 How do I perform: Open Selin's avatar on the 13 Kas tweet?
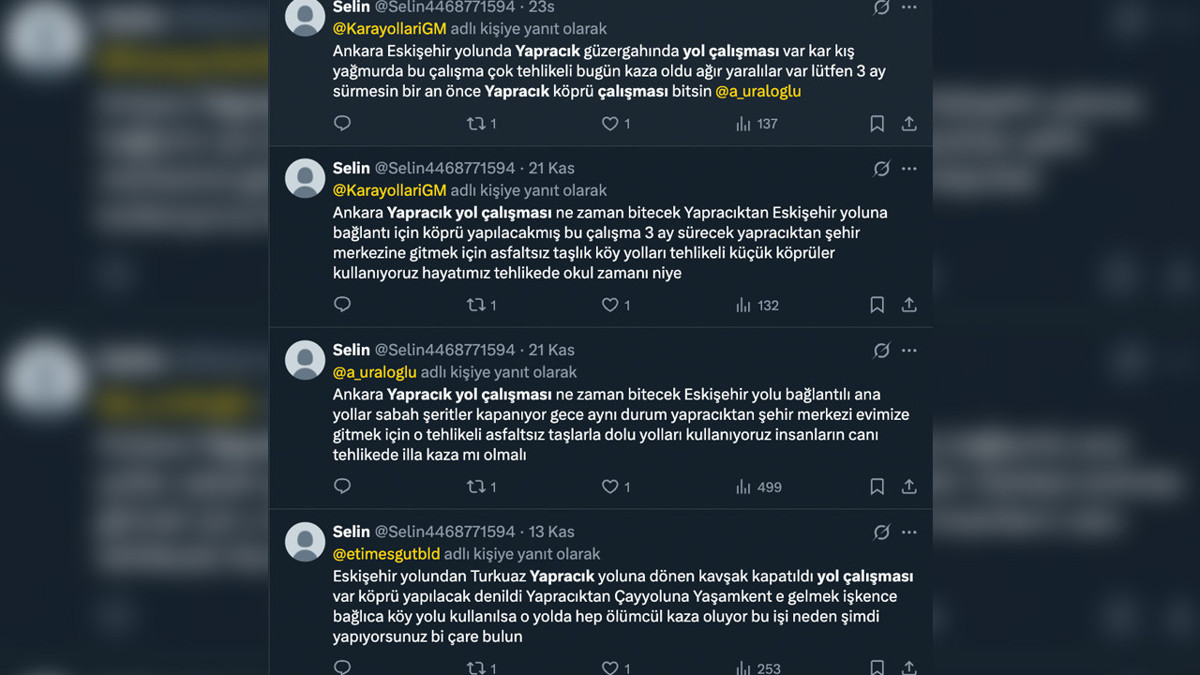click(305, 542)
